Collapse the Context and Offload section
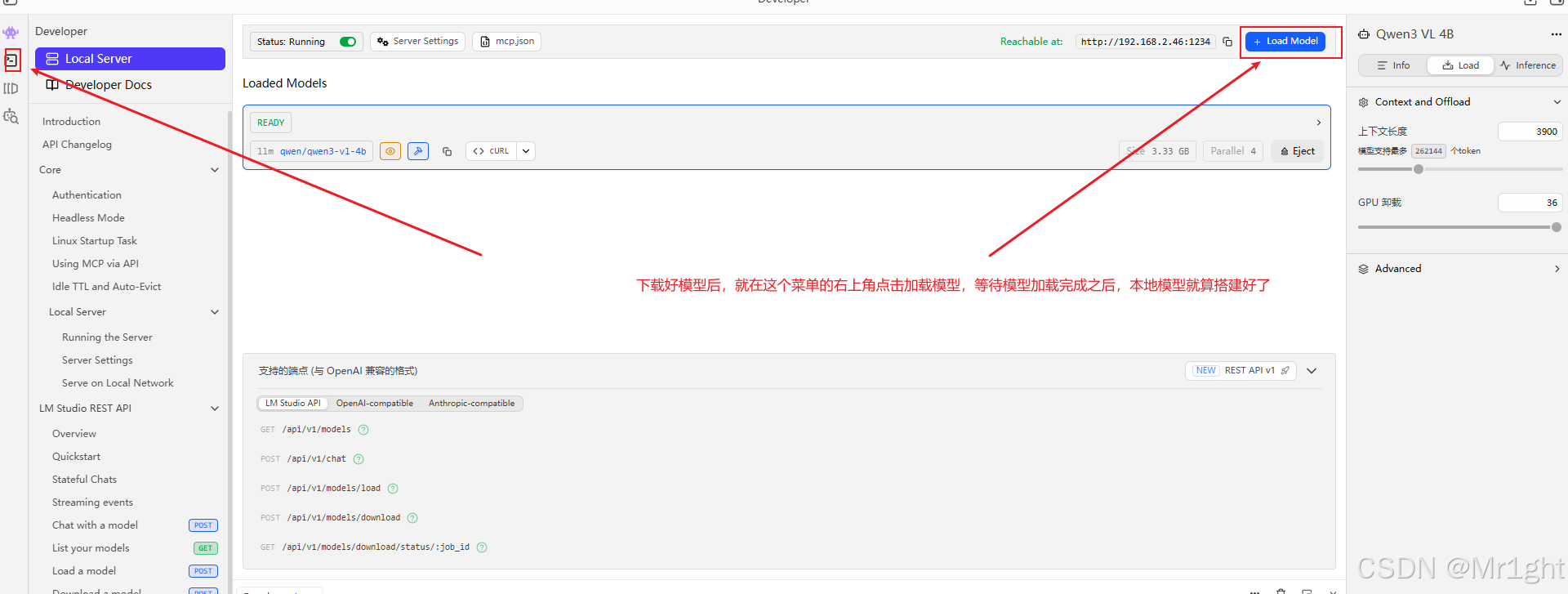Screen dimensions: 1568x594 [1557, 102]
